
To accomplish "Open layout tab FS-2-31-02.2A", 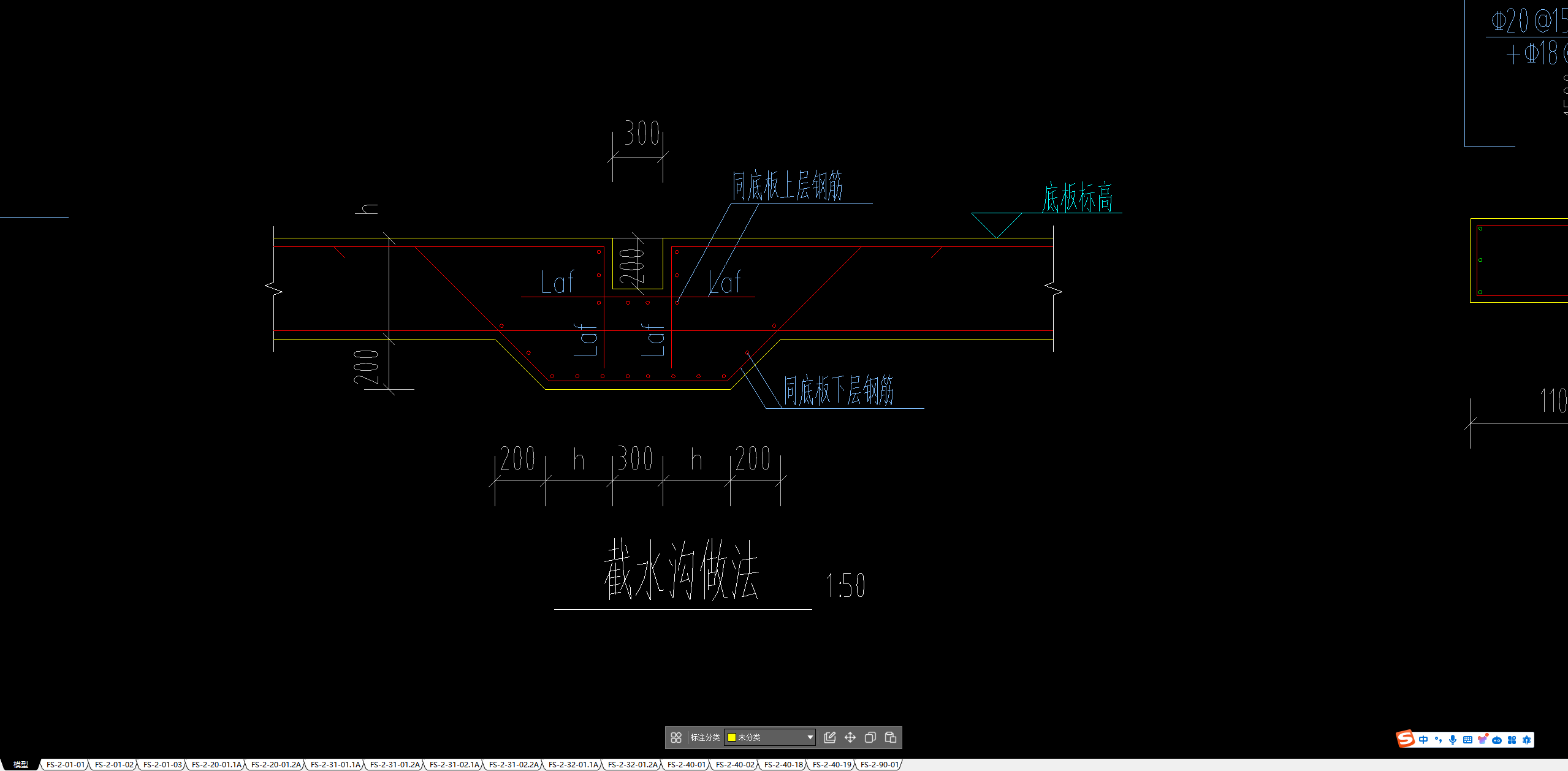I will [x=514, y=764].
